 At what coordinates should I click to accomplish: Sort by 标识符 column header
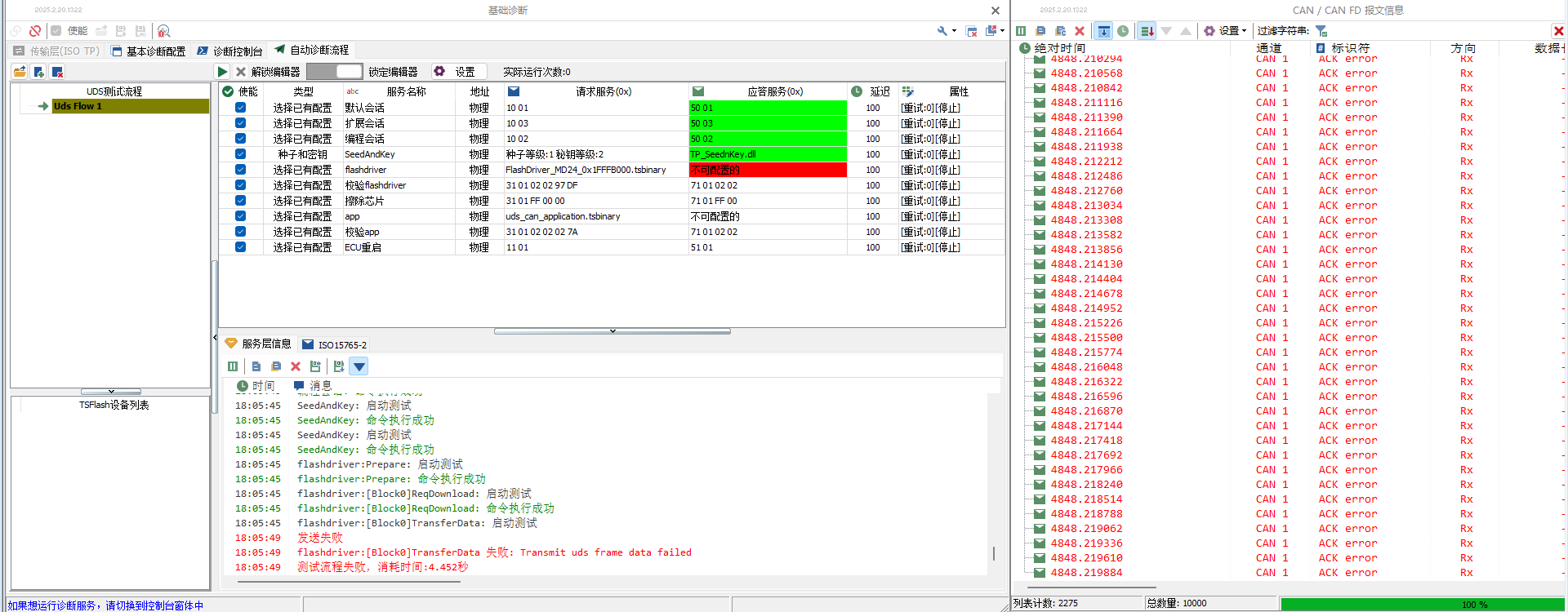[1351, 48]
